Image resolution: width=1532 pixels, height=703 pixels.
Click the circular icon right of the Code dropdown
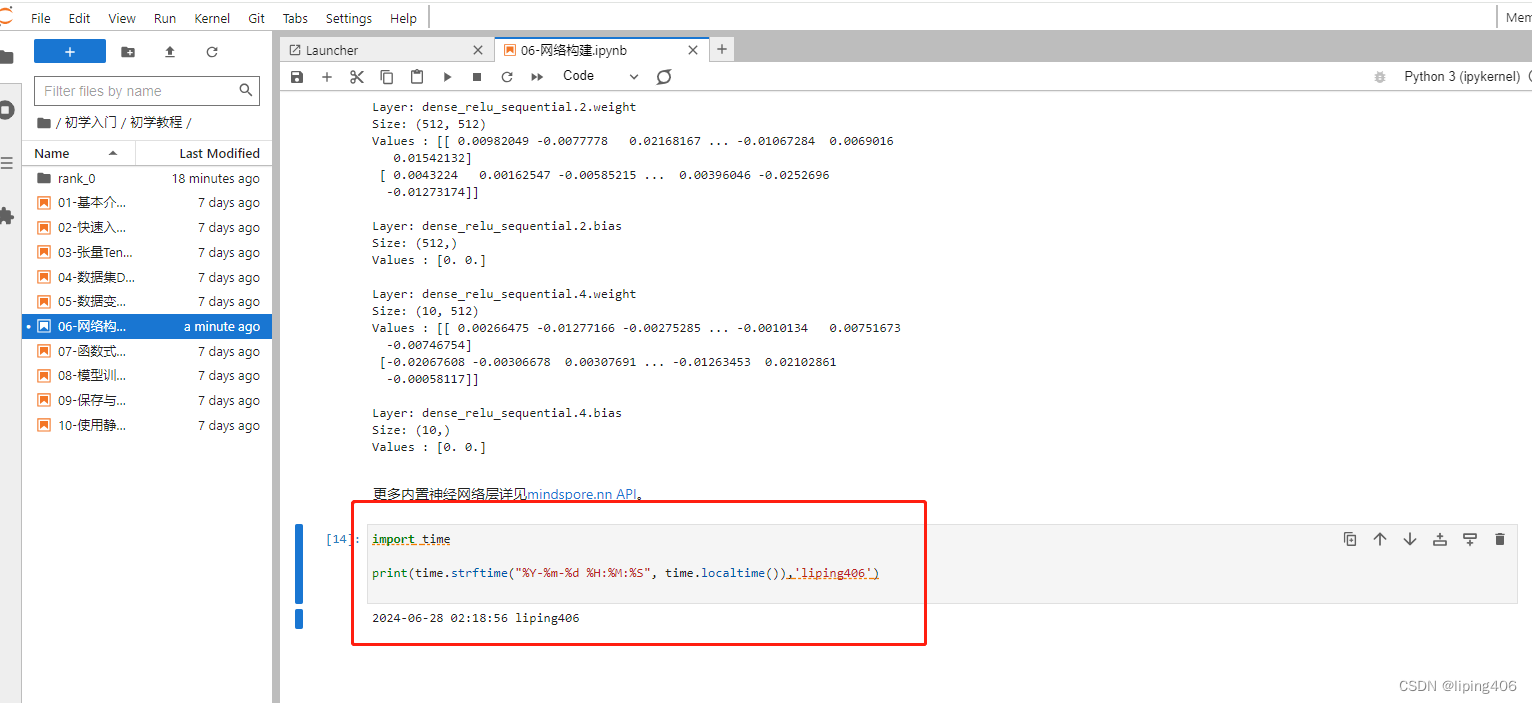664,77
